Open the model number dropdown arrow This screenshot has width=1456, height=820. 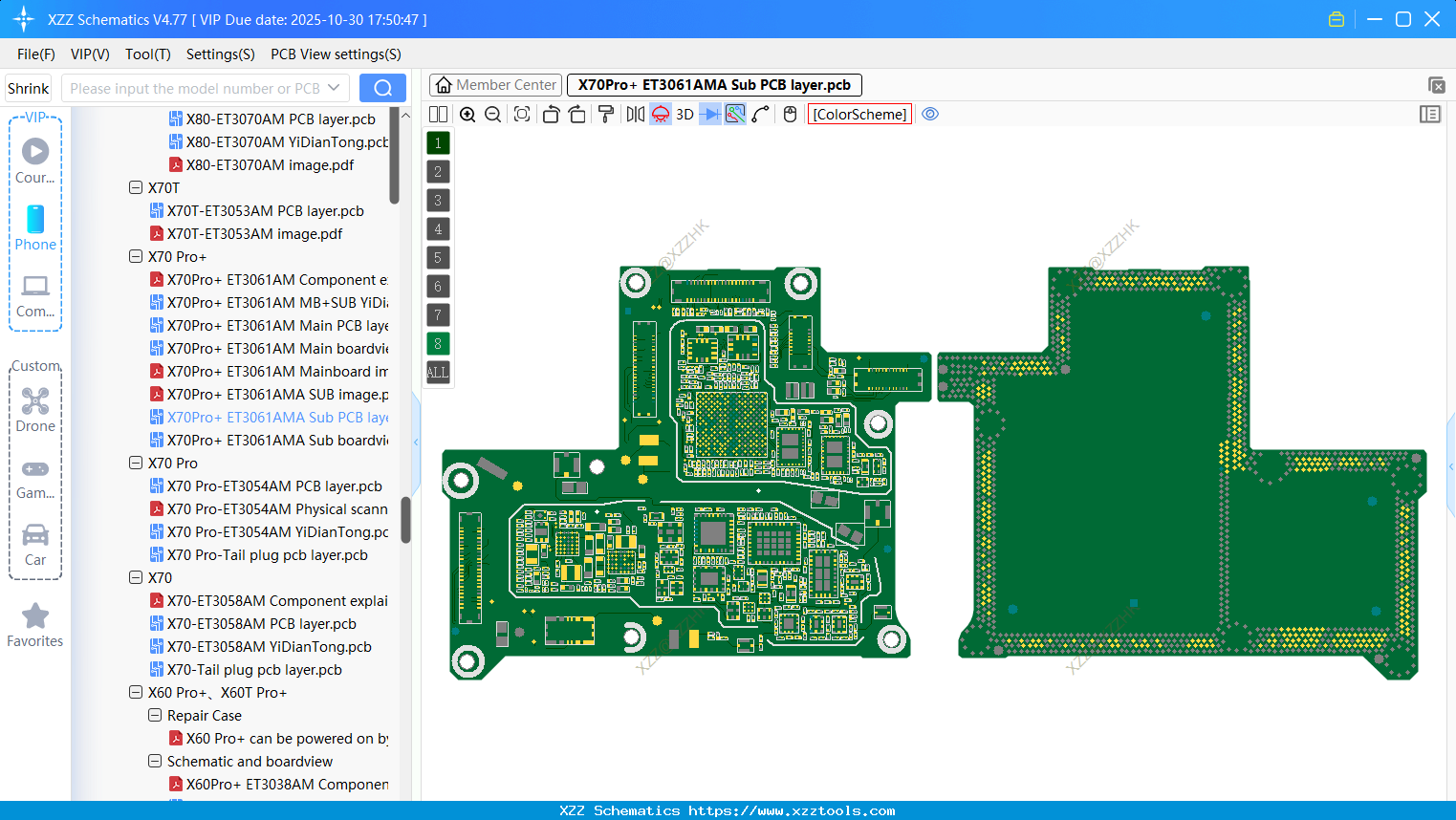point(334,88)
